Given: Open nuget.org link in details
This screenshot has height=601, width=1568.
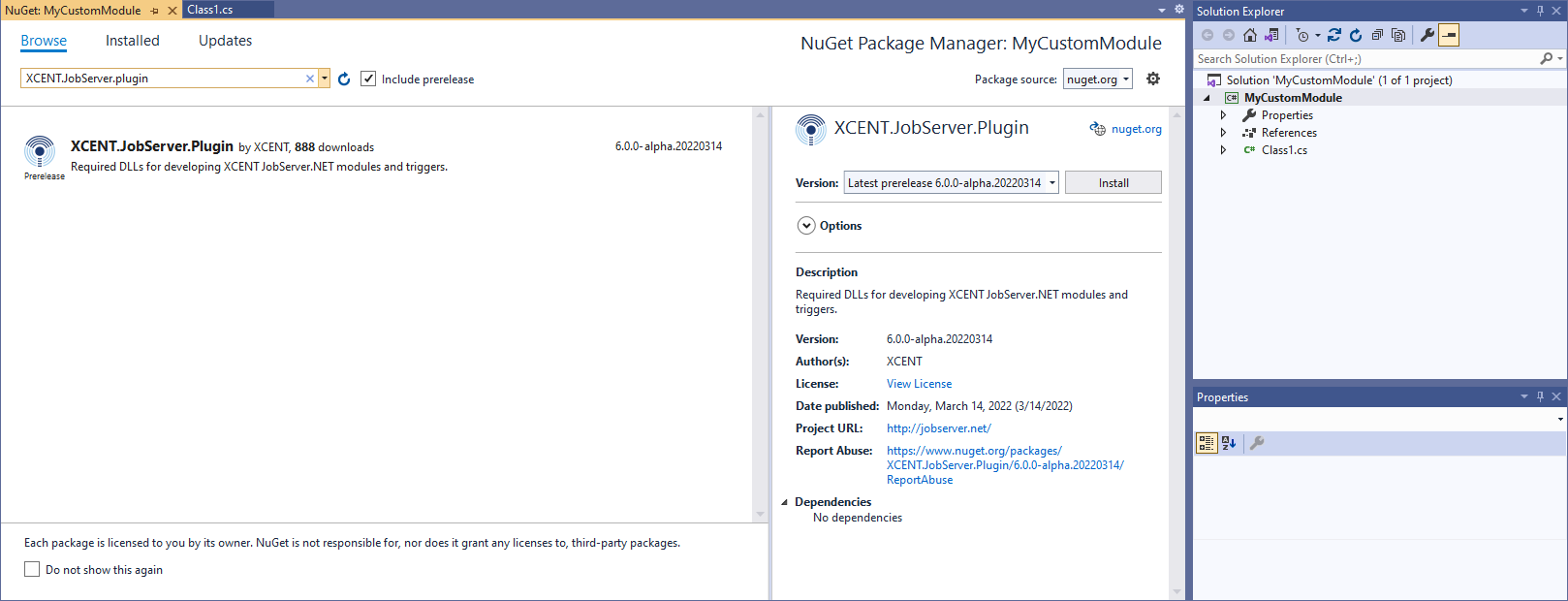Looking at the screenshot, I should click(x=1137, y=129).
